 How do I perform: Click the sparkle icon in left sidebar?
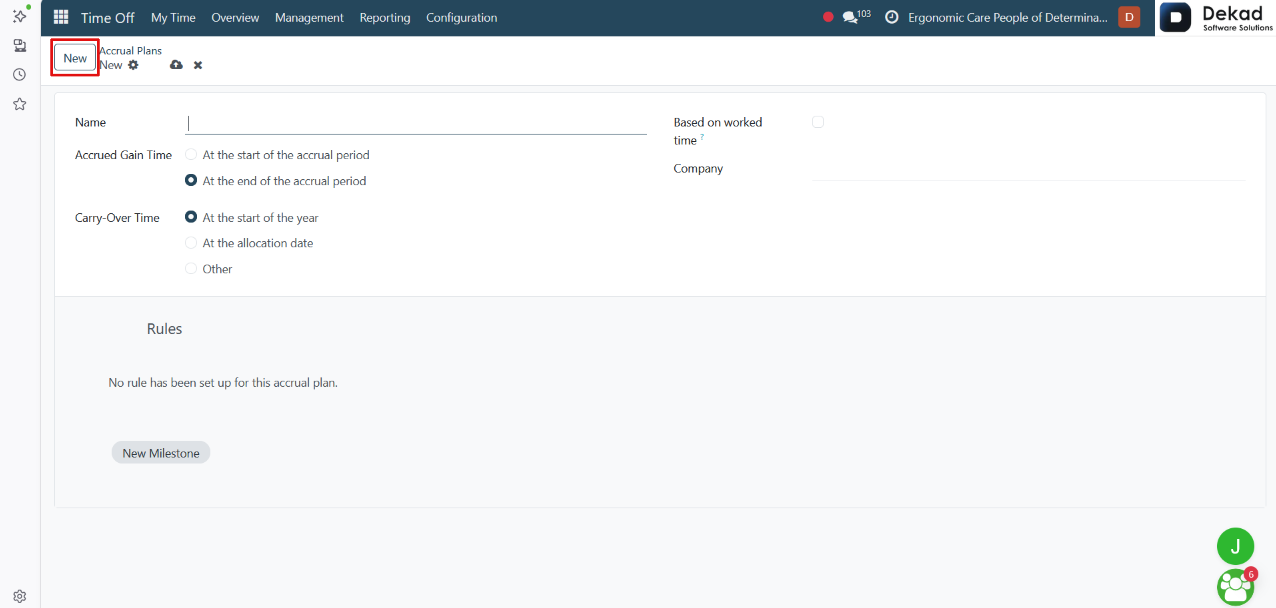19,16
